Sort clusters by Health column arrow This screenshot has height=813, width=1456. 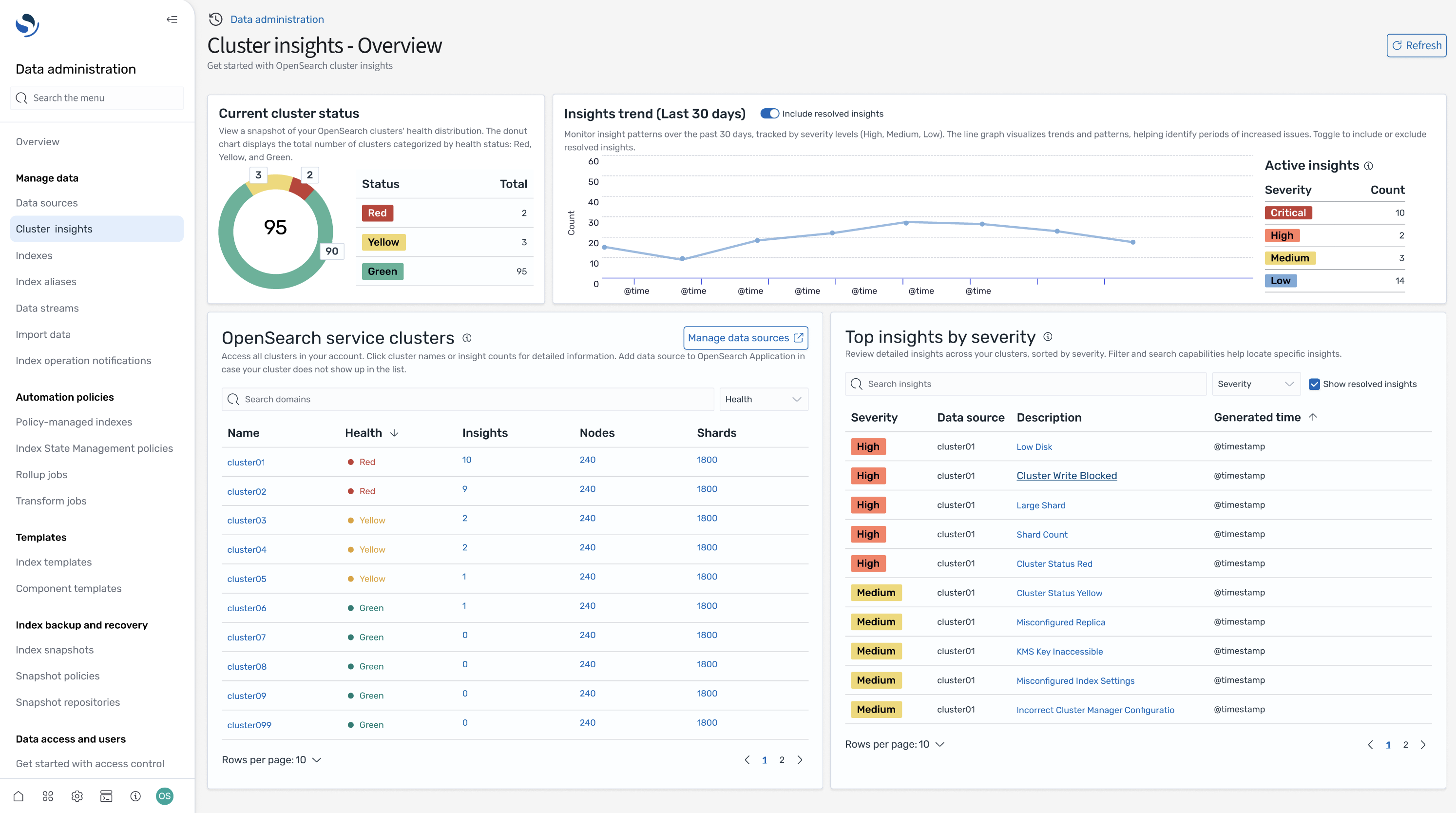pos(395,433)
